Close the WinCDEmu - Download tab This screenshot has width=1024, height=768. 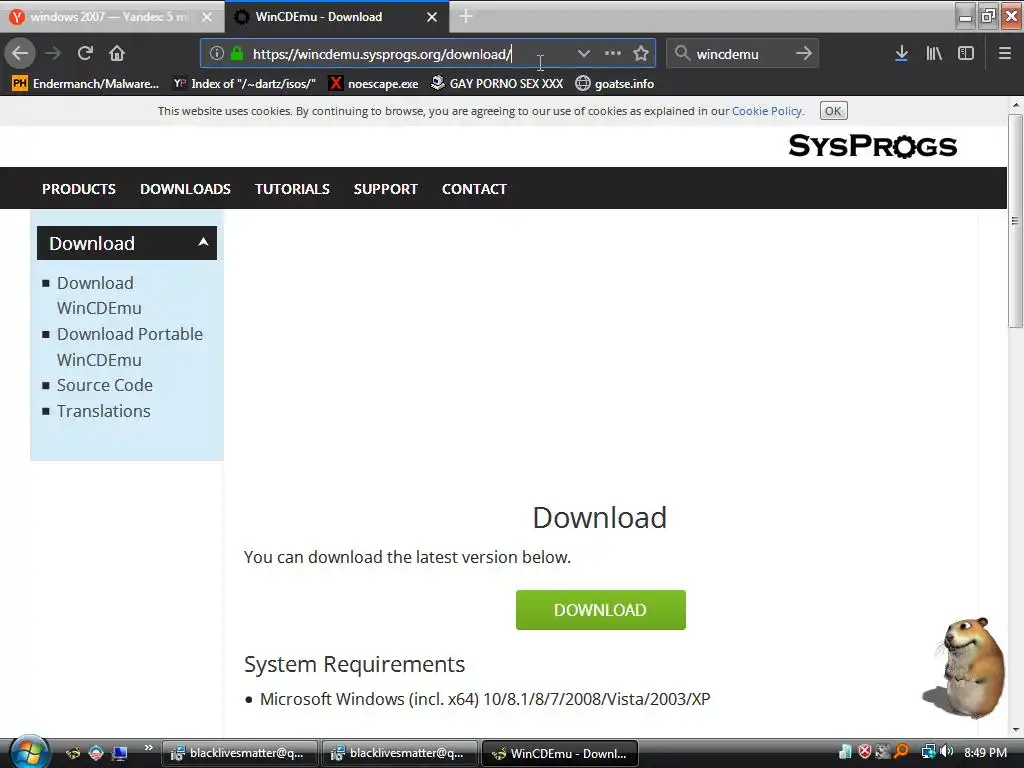432,17
